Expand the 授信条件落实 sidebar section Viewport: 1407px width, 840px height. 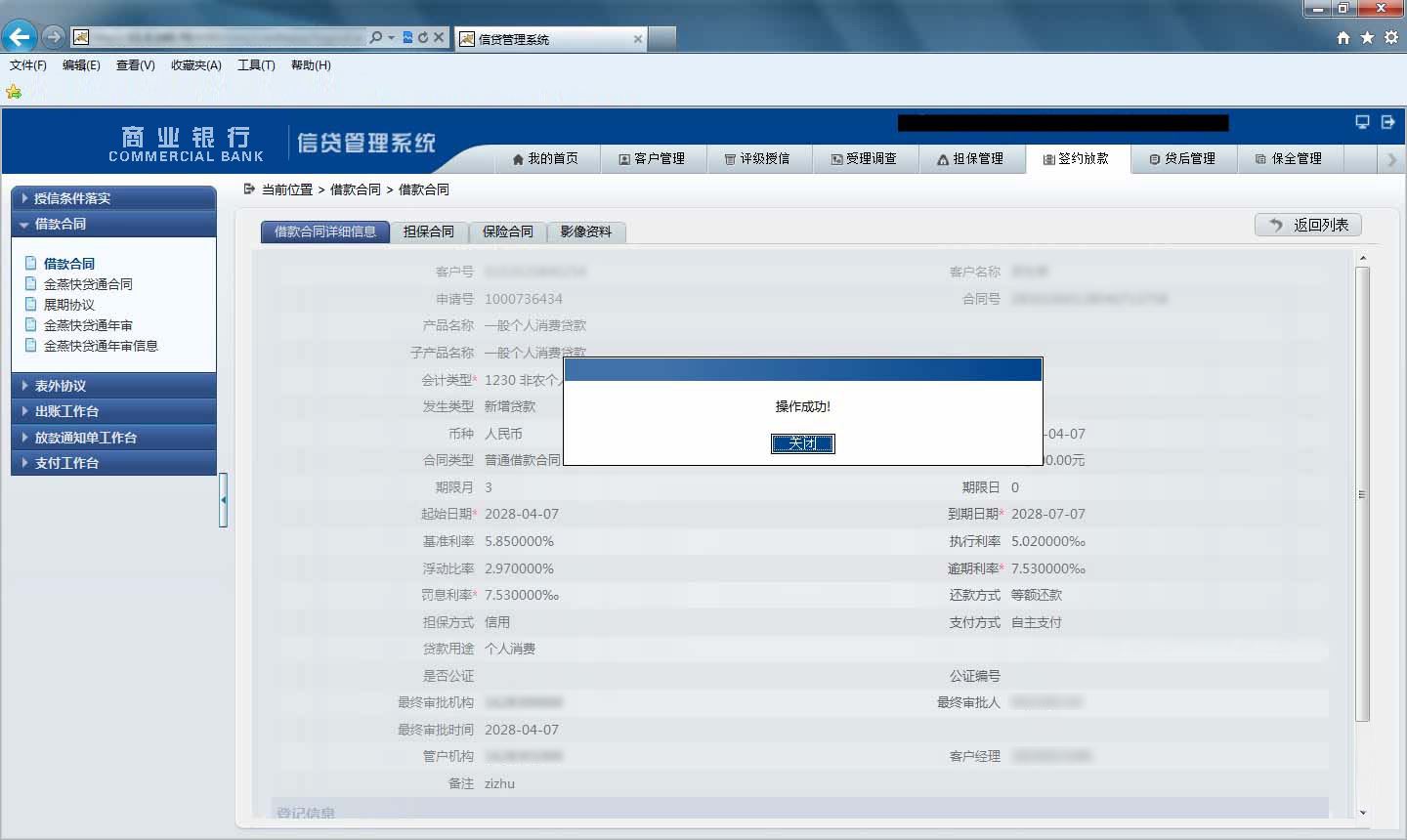(113, 198)
